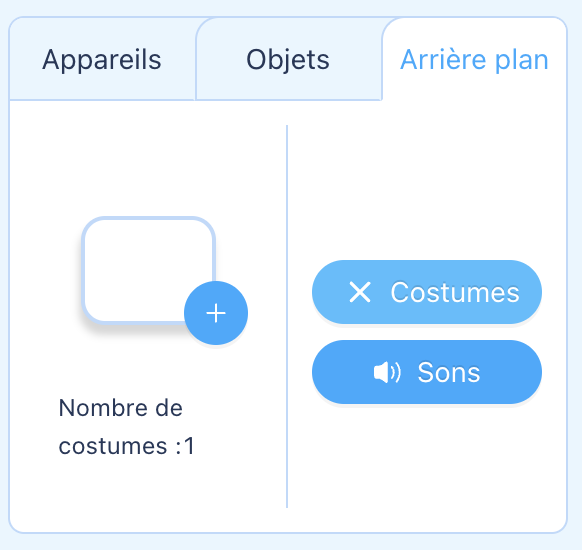Click the Sons text label
The height and width of the screenshot is (550, 582).
449,372
